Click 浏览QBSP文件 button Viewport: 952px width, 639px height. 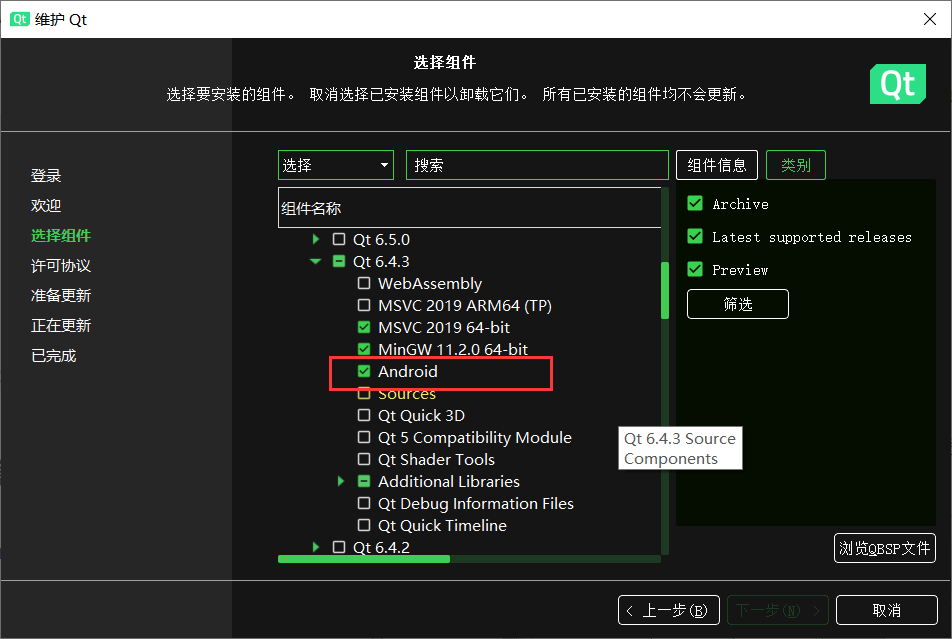(885, 548)
